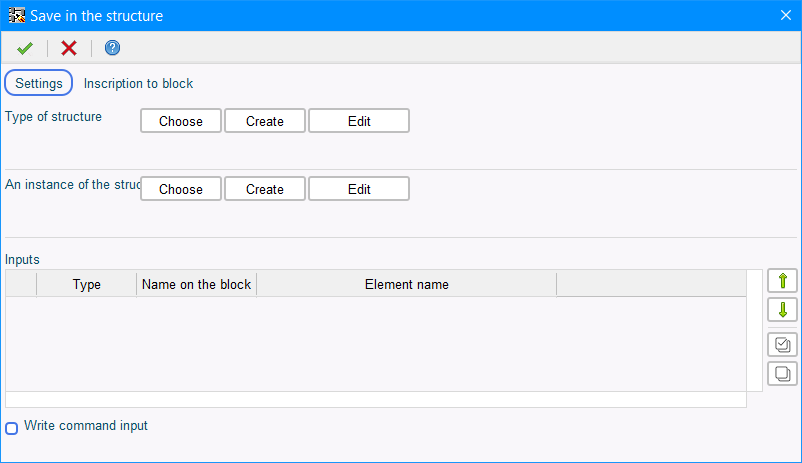Enable Write command input checkbox

pyautogui.click(x=11, y=428)
